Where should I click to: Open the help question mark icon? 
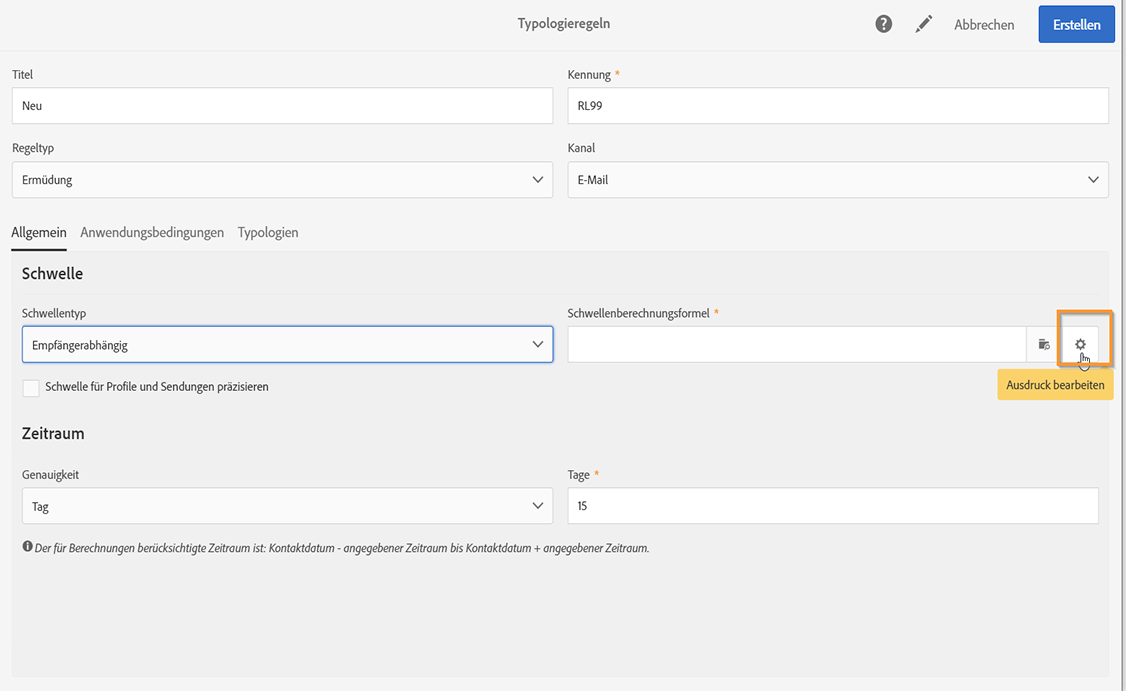[x=883, y=24]
